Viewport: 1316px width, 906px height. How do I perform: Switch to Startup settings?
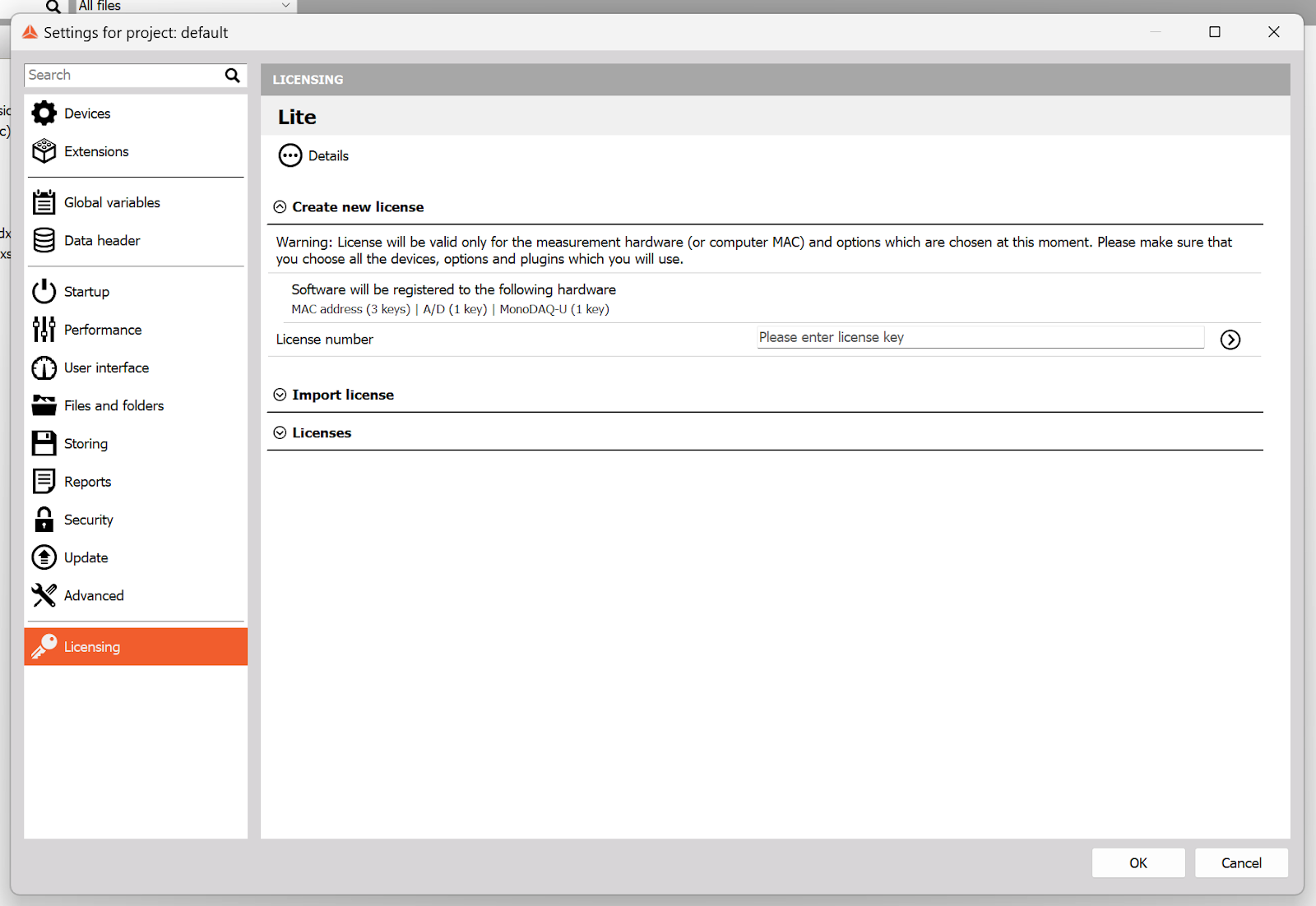point(136,291)
